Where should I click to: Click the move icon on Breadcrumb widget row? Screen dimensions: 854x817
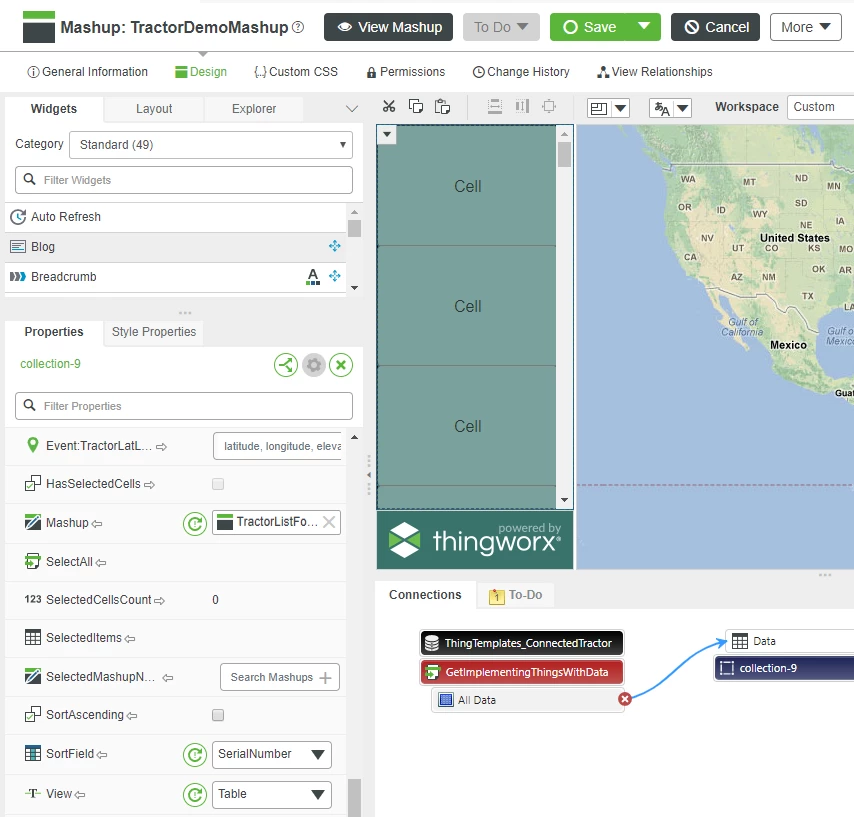[x=334, y=276]
